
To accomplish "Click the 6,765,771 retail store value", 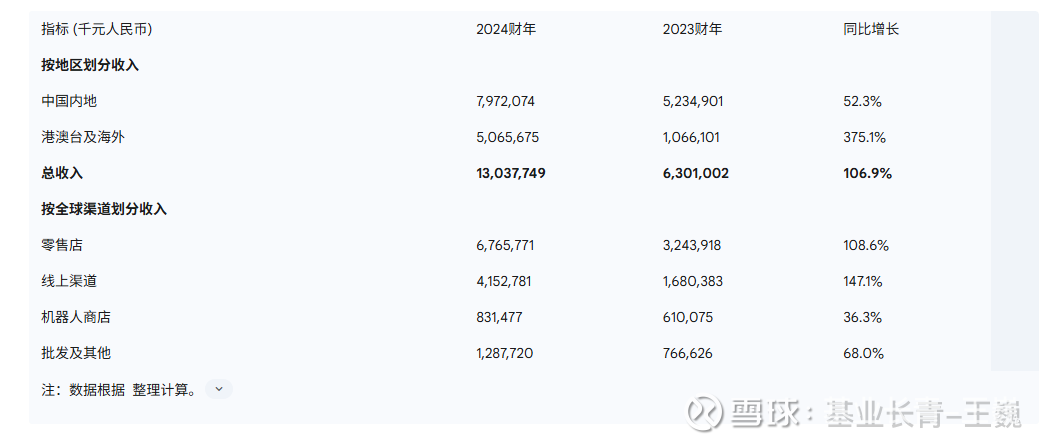I will pyautogui.click(x=506, y=245).
